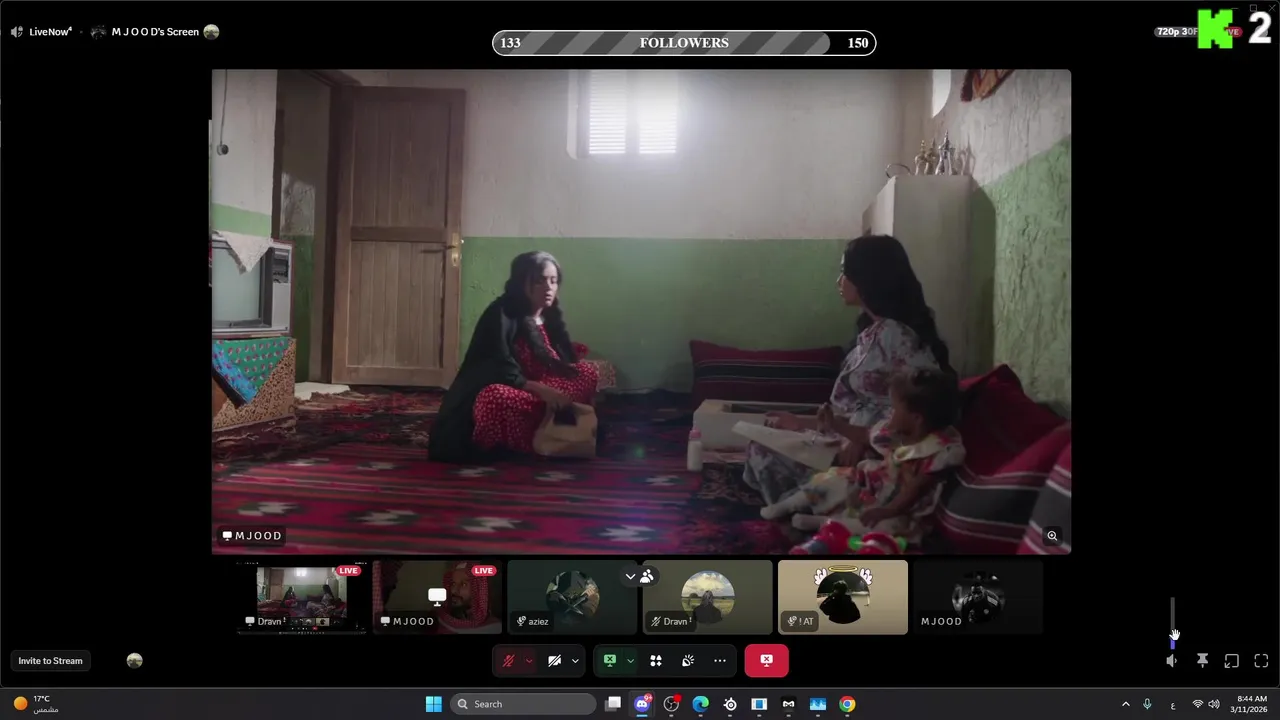Pin the stream with the pin icon
Image resolution: width=1280 pixels, height=720 pixels.
pos(1202,661)
